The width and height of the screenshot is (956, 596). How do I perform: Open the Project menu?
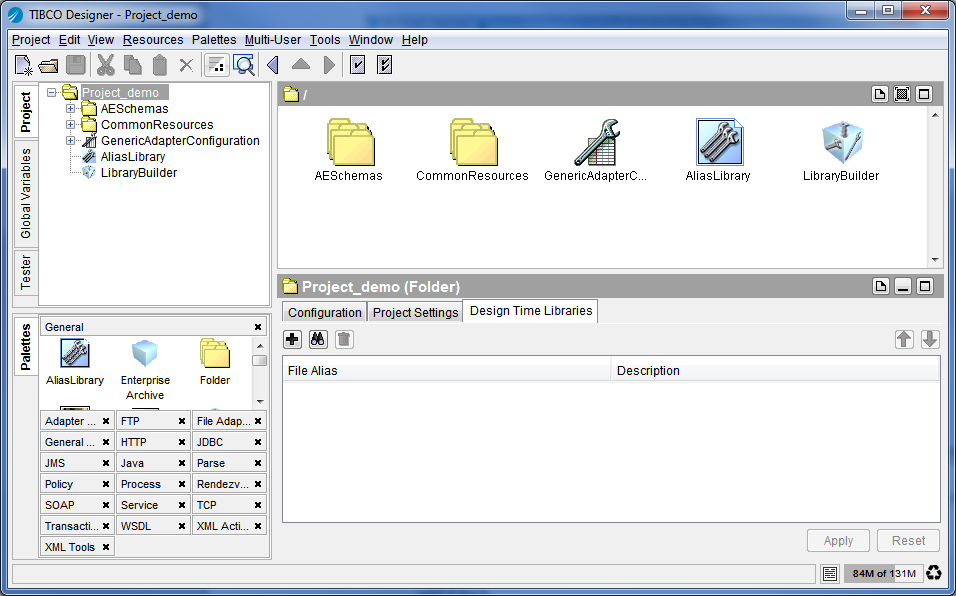(x=31, y=40)
